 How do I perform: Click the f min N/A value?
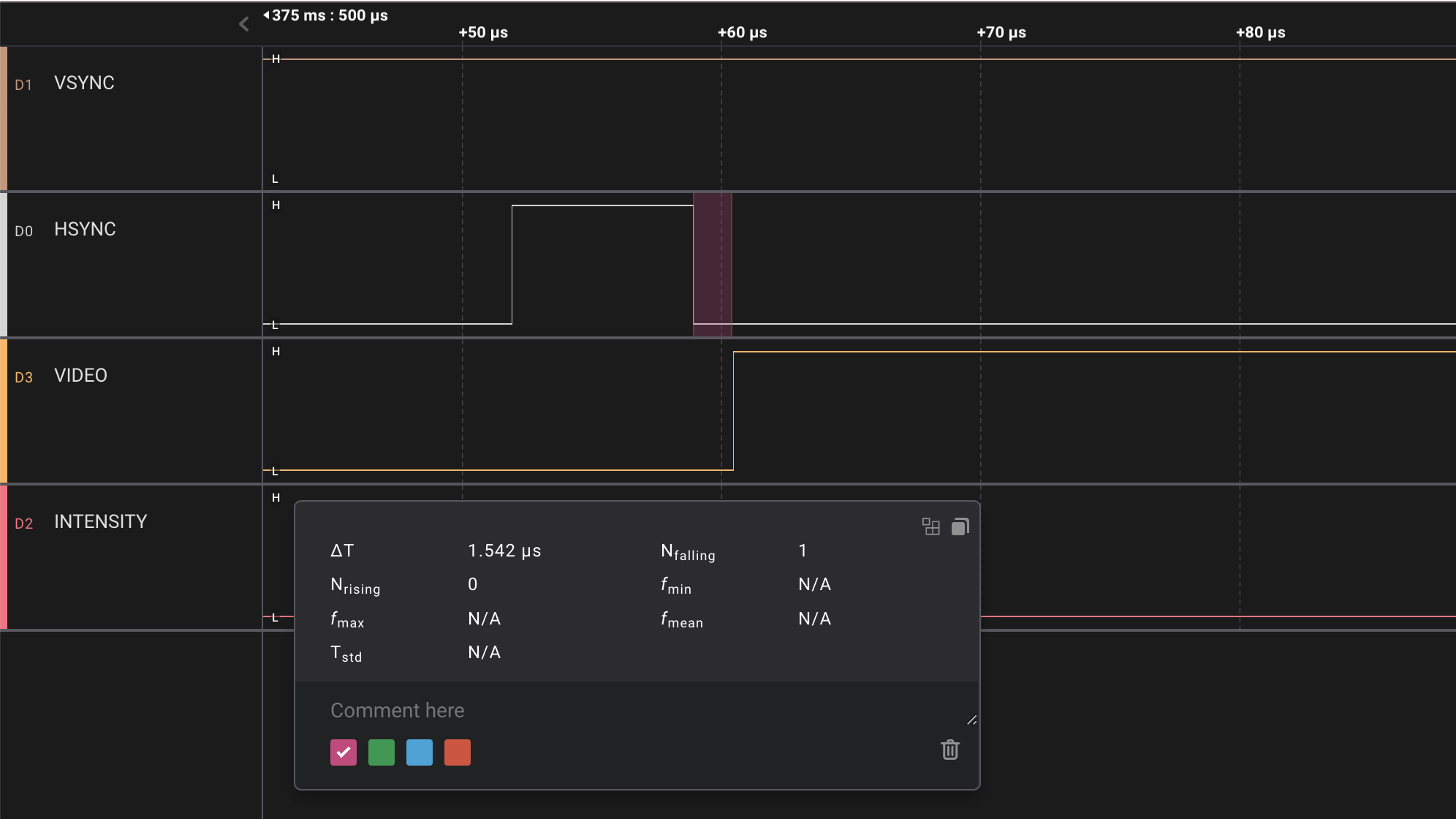[815, 584]
